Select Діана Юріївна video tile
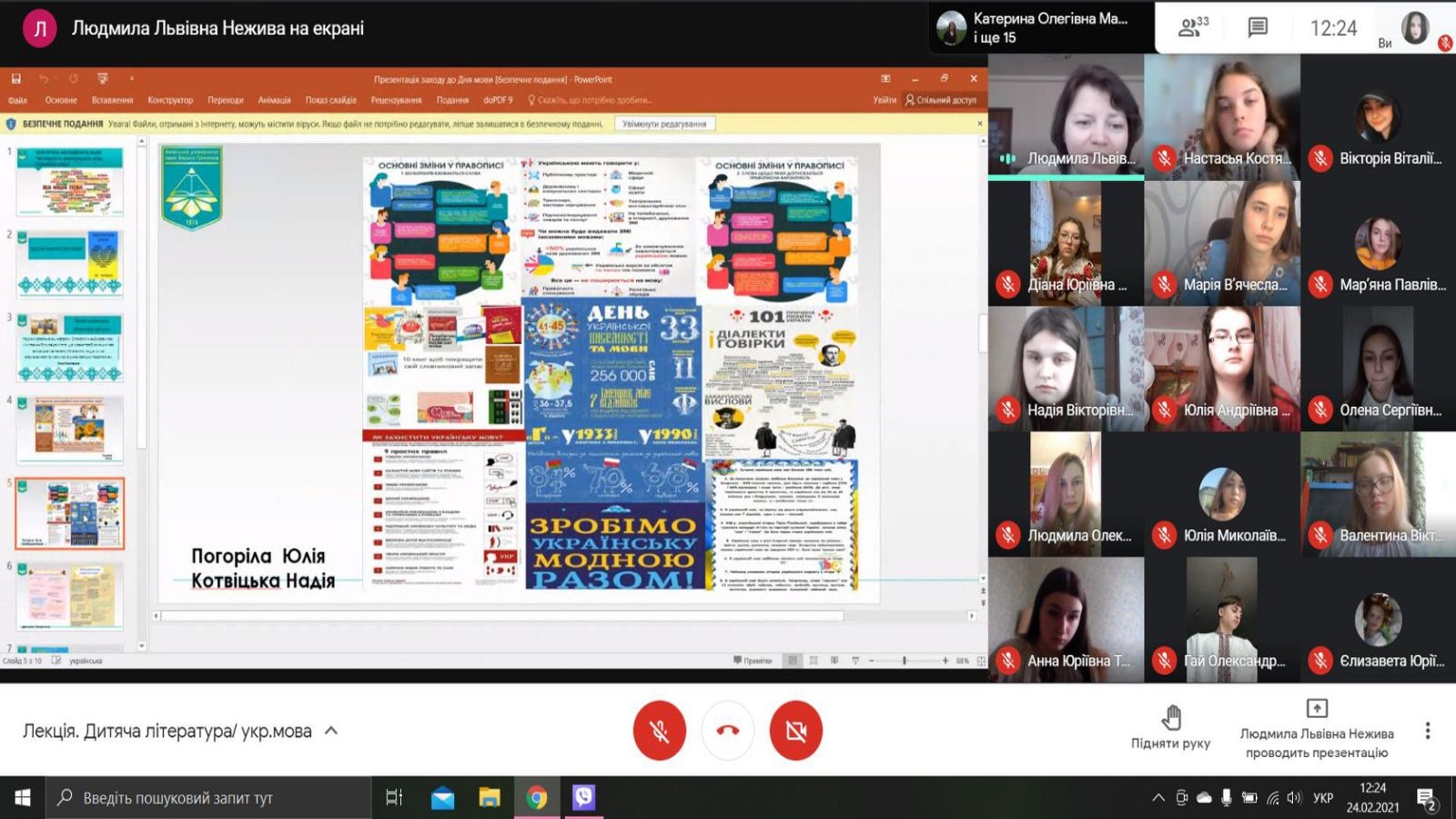The height and width of the screenshot is (819, 1456). [1066, 242]
